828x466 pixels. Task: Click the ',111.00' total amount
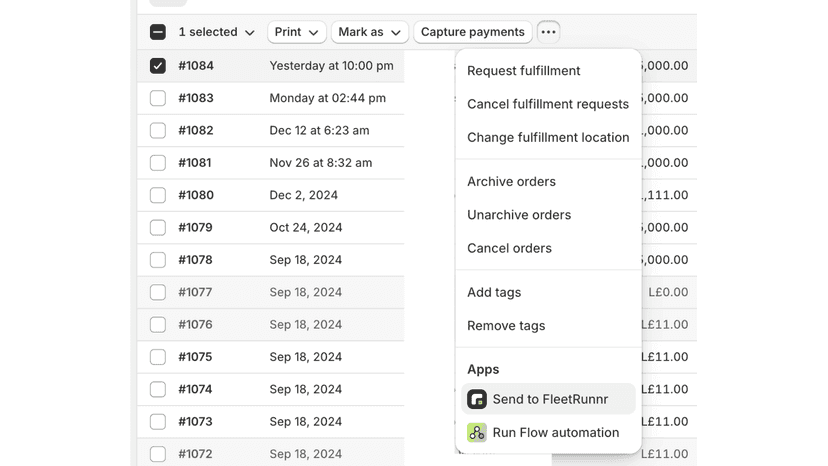(x=665, y=195)
